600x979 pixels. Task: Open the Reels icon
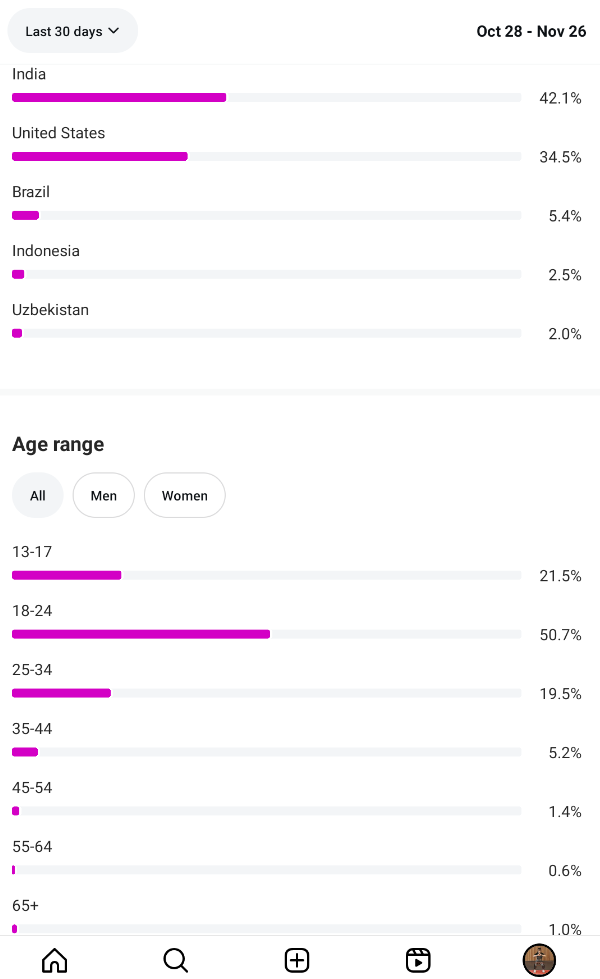418,960
